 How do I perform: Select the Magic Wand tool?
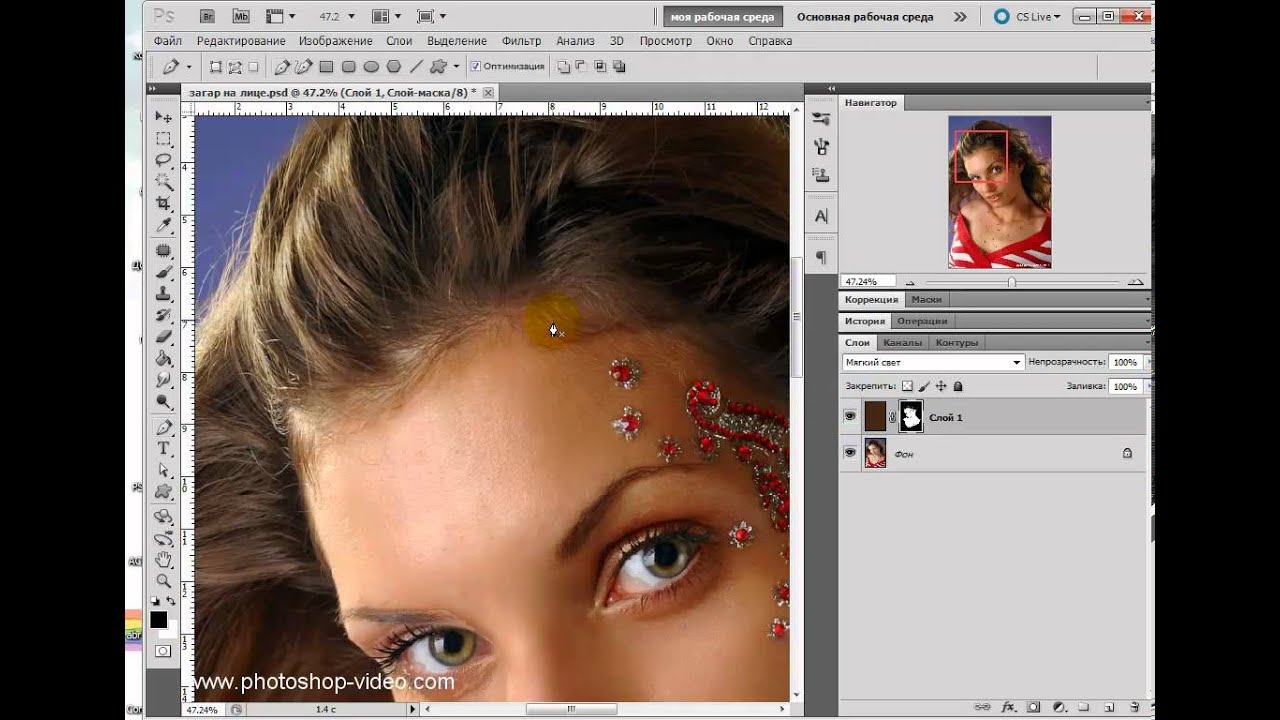tap(163, 182)
